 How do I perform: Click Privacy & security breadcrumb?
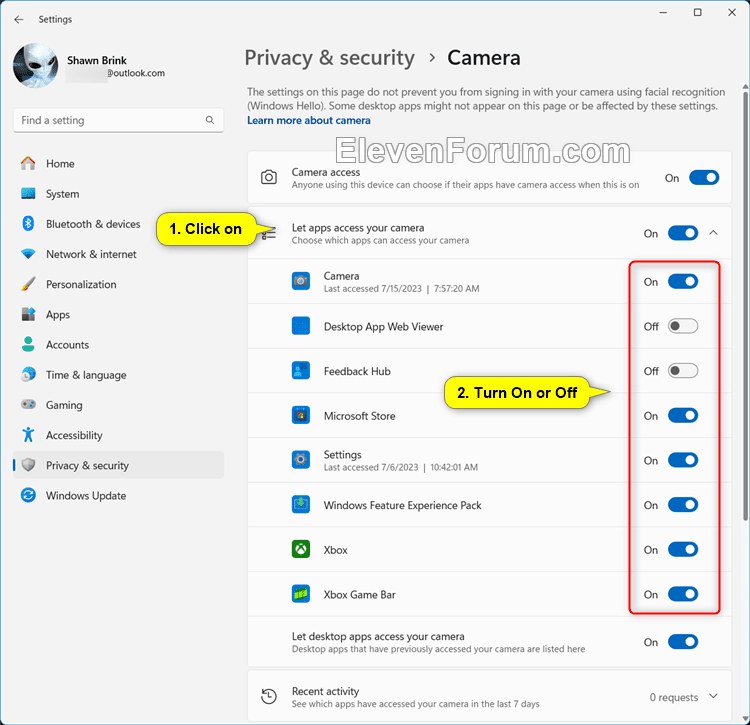point(330,58)
